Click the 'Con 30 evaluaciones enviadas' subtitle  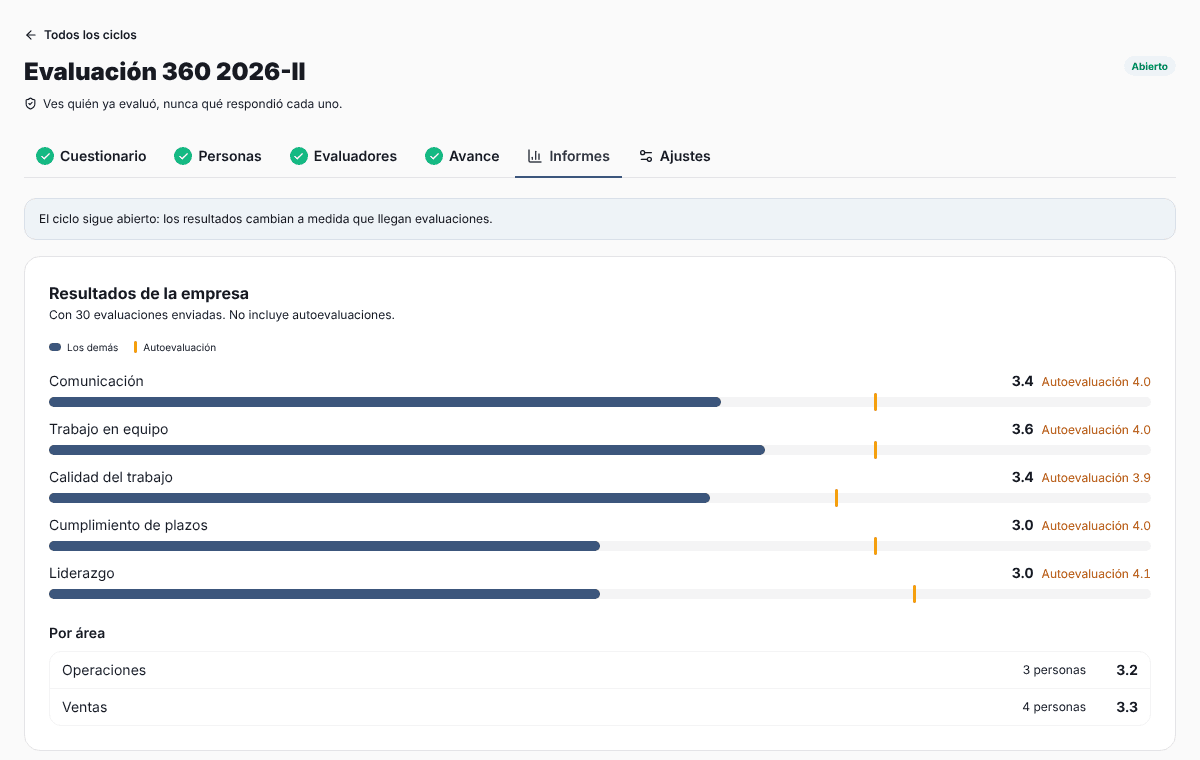[222, 315]
